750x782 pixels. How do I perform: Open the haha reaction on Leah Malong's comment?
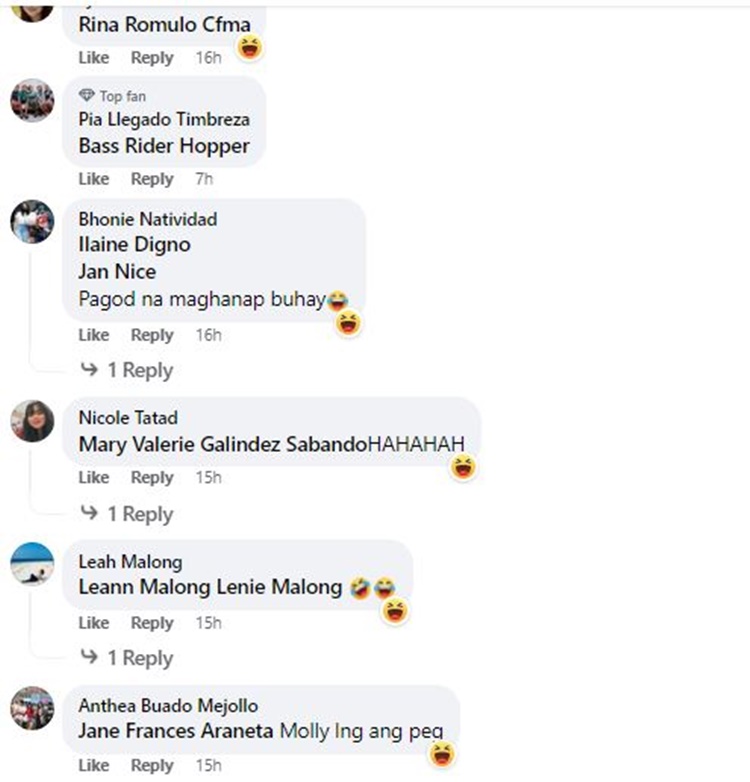click(395, 610)
